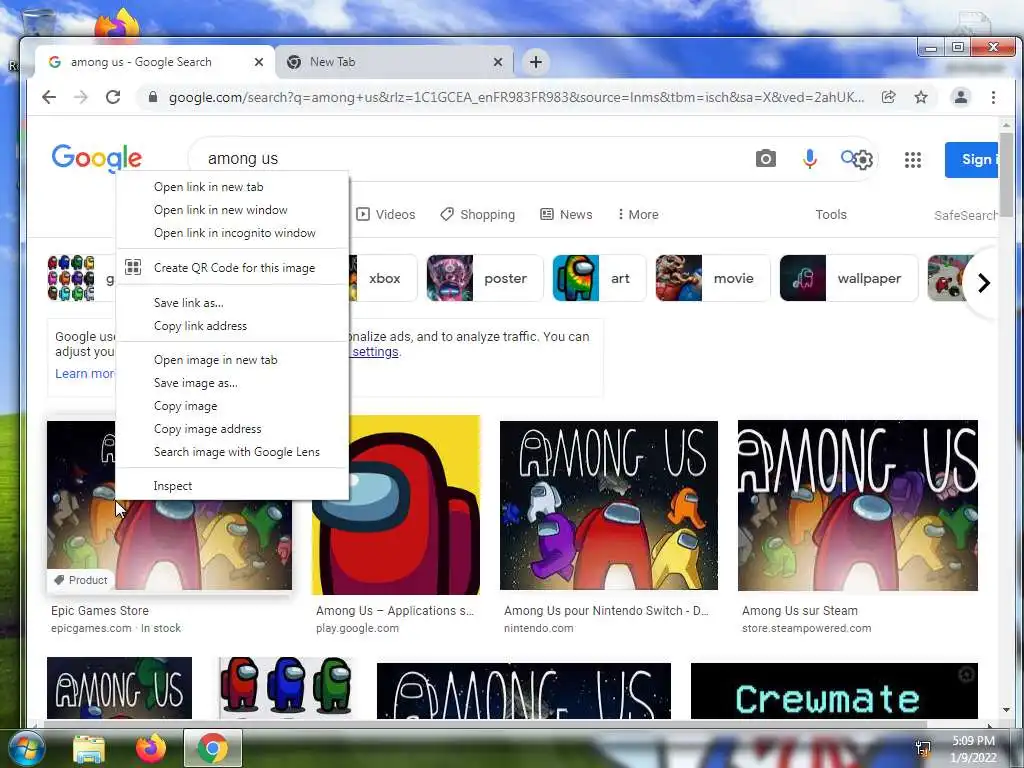Expand the More search filters menu

(x=638, y=215)
